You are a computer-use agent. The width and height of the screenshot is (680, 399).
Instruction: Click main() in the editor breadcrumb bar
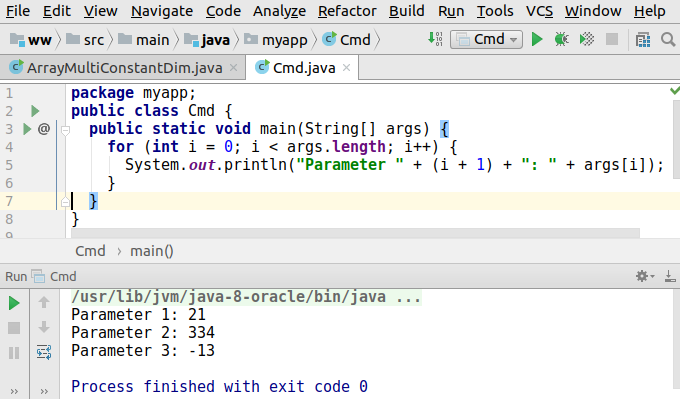[152, 251]
